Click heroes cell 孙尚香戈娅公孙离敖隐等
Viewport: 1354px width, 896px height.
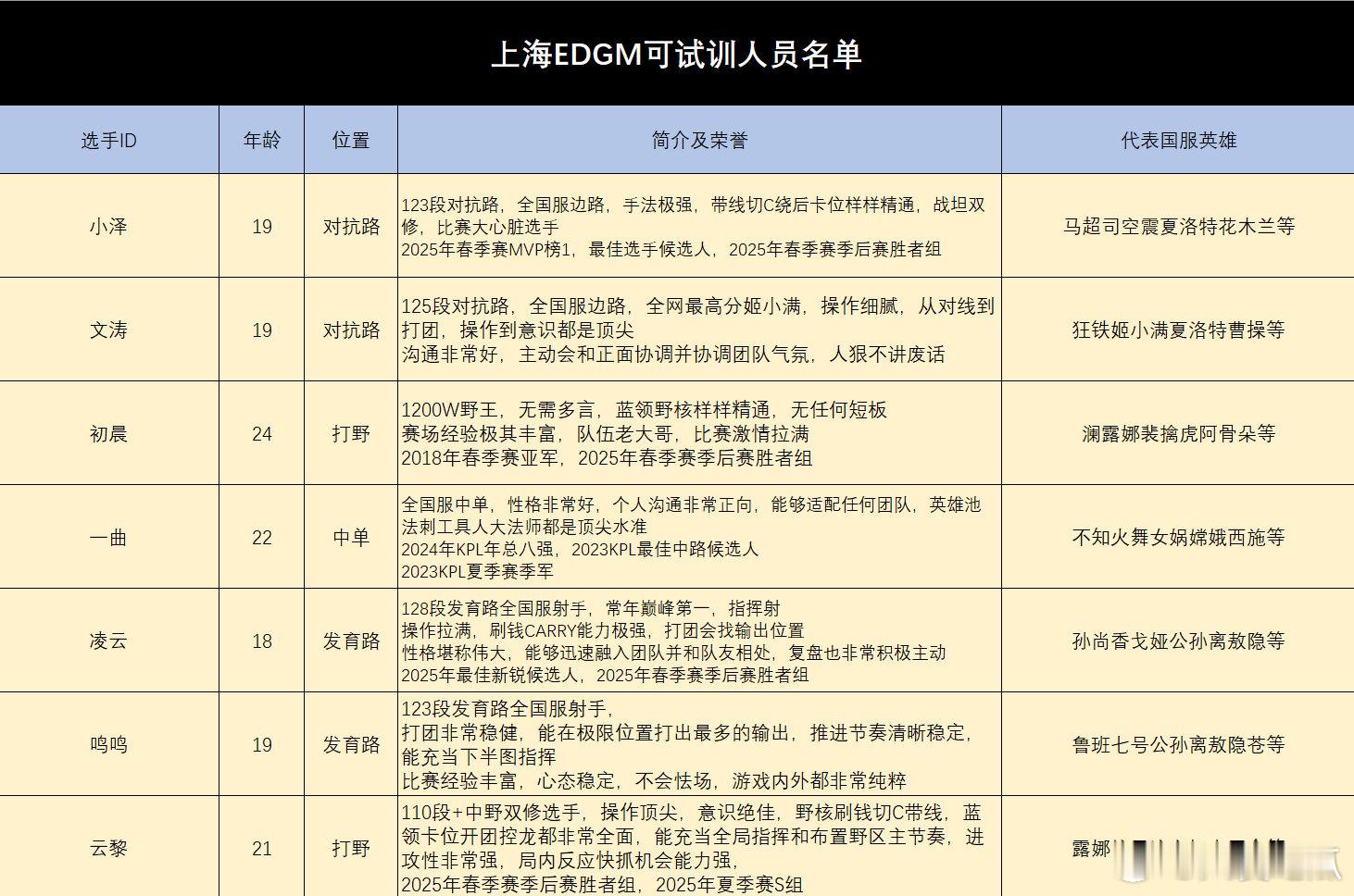point(1178,641)
